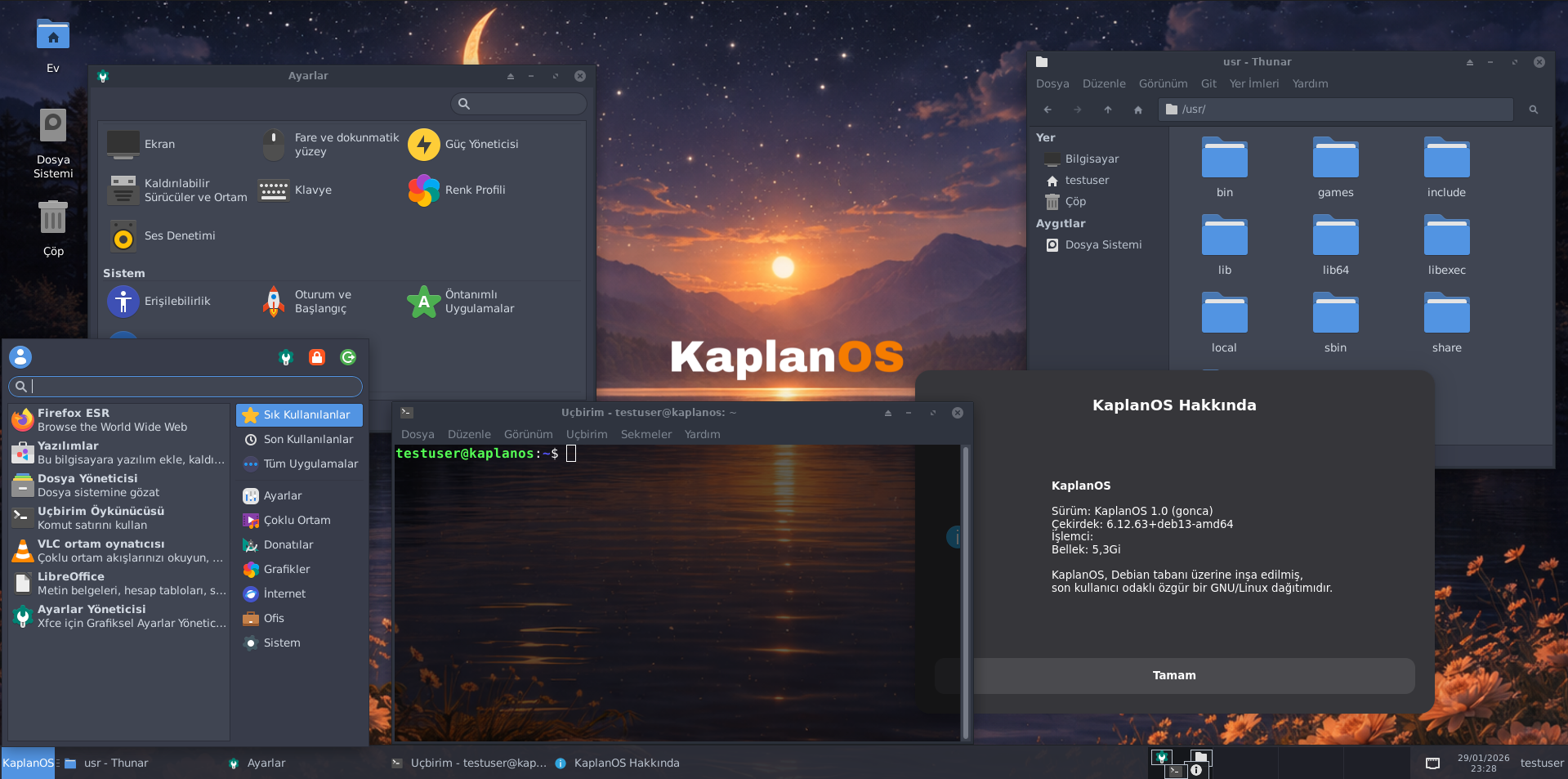This screenshot has width=1568, height=779.
Task: Click the Thunar search icon
Action: click(1533, 110)
